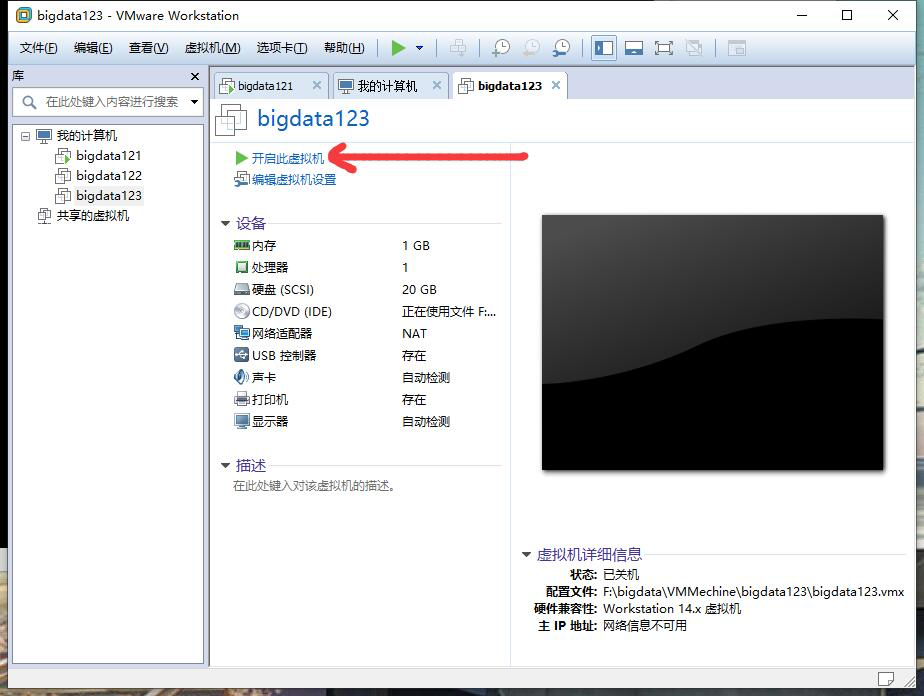Viewport: 924px width, 696px height.
Task: Open the 查看(V) menu
Action: point(148,48)
